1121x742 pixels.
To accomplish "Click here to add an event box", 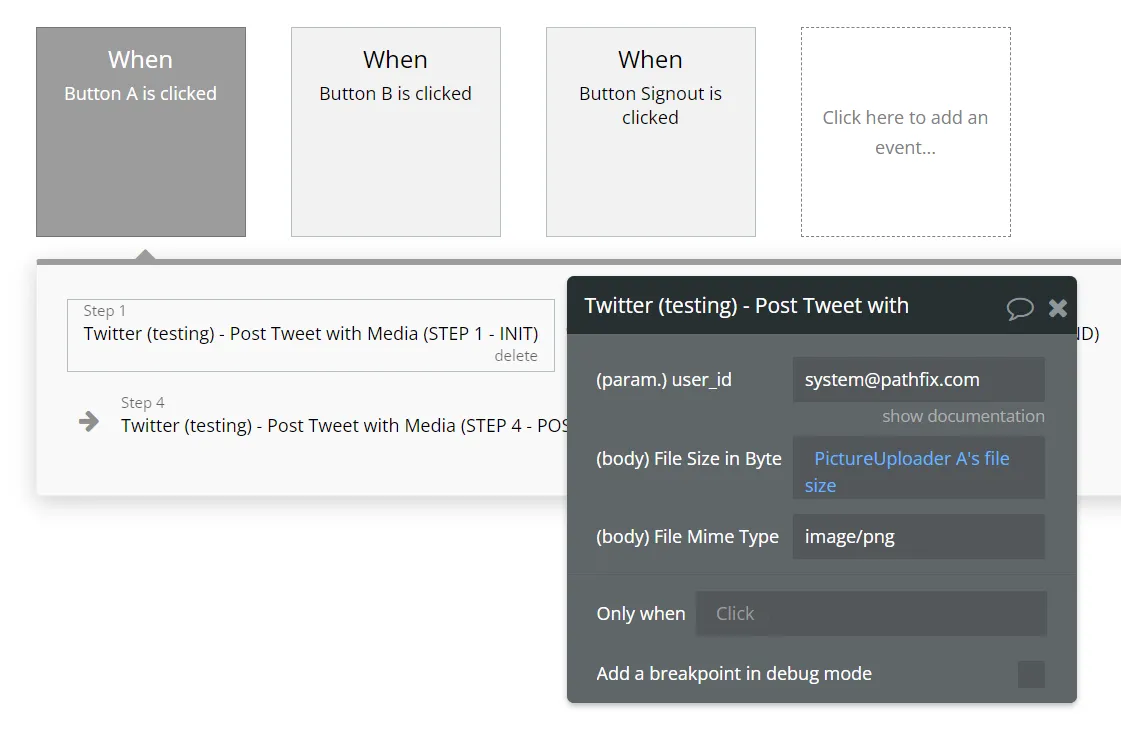I will click(x=905, y=132).
